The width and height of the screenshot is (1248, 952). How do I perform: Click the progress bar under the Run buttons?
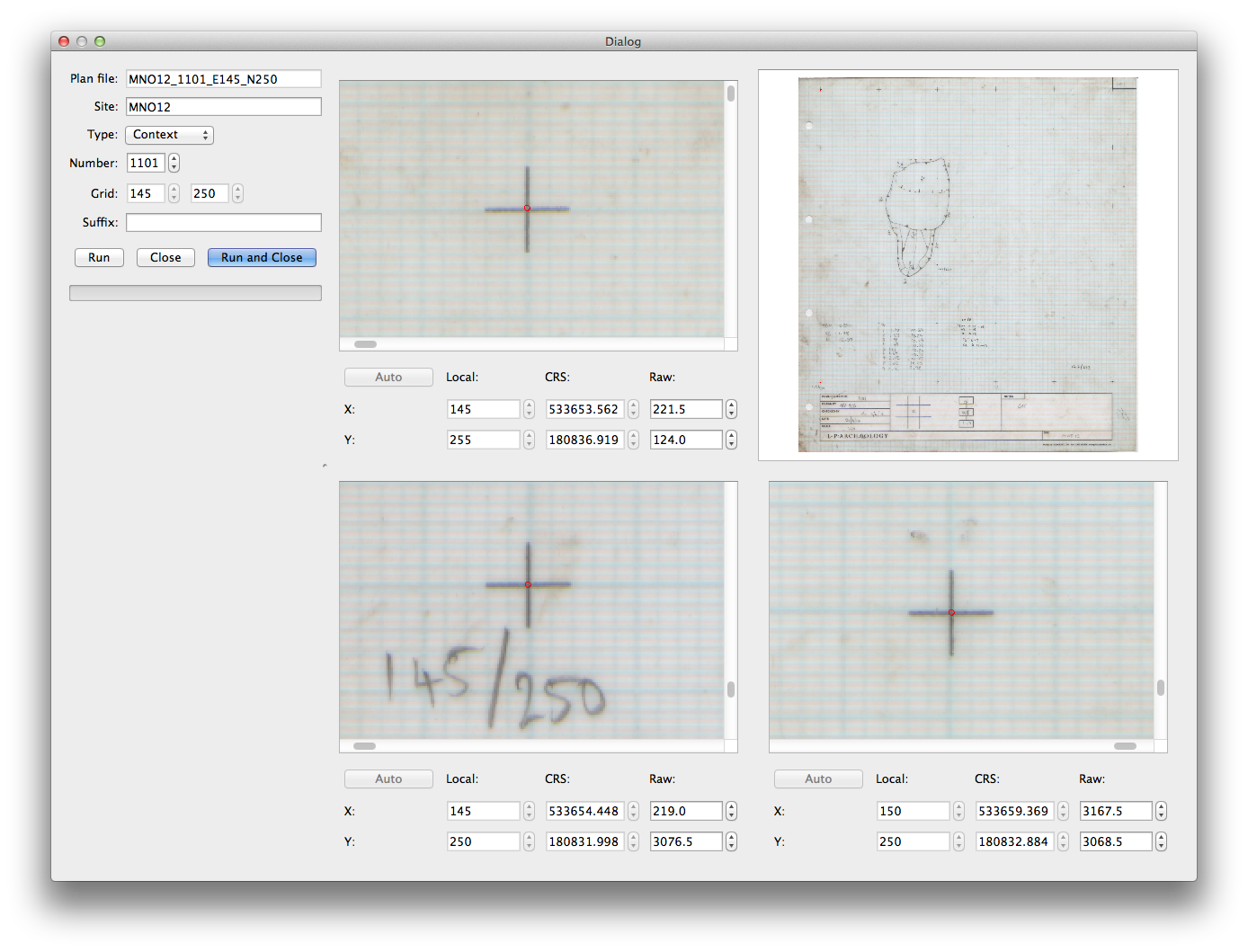(195, 292)
